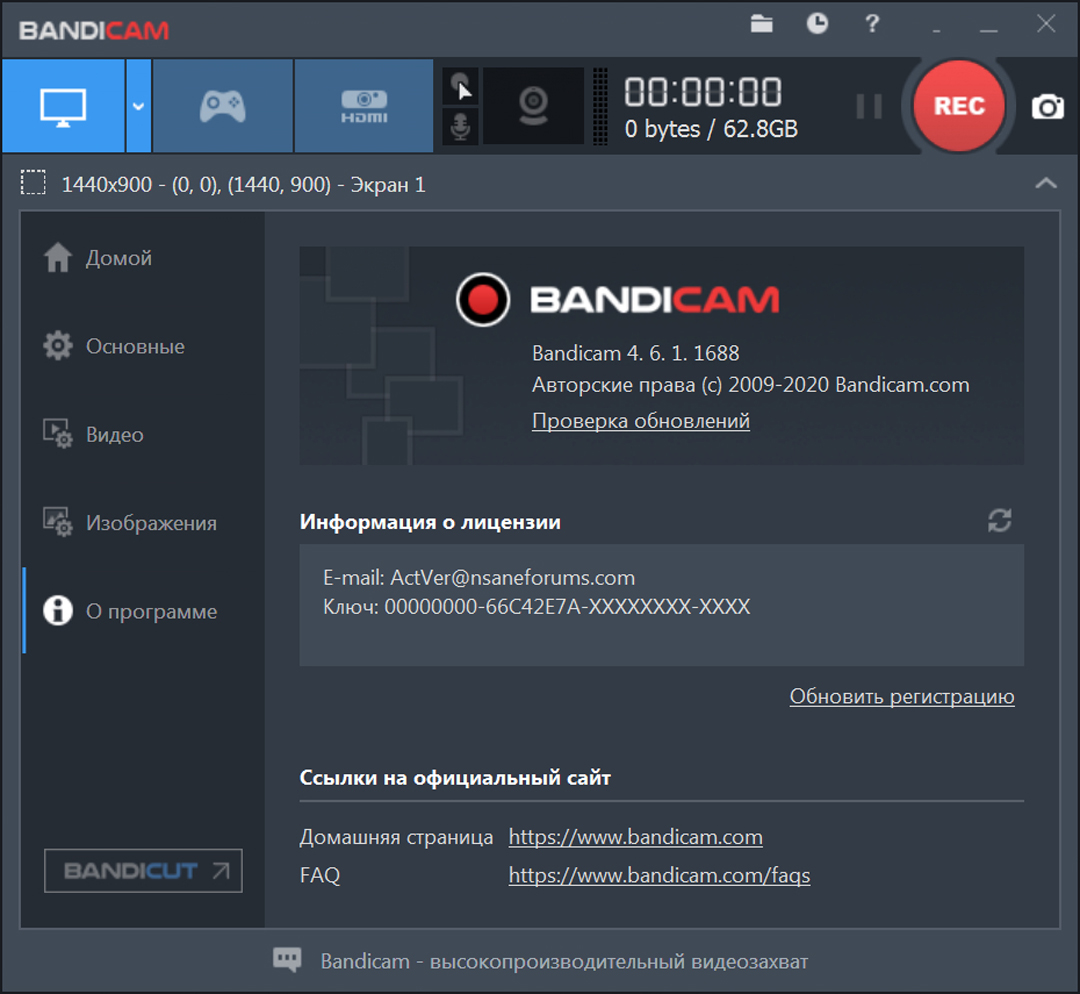The width and height of the screenshot is (1080, 994).
Task: Collapse panel with chevron up arrow
Action: point(1046,183)
